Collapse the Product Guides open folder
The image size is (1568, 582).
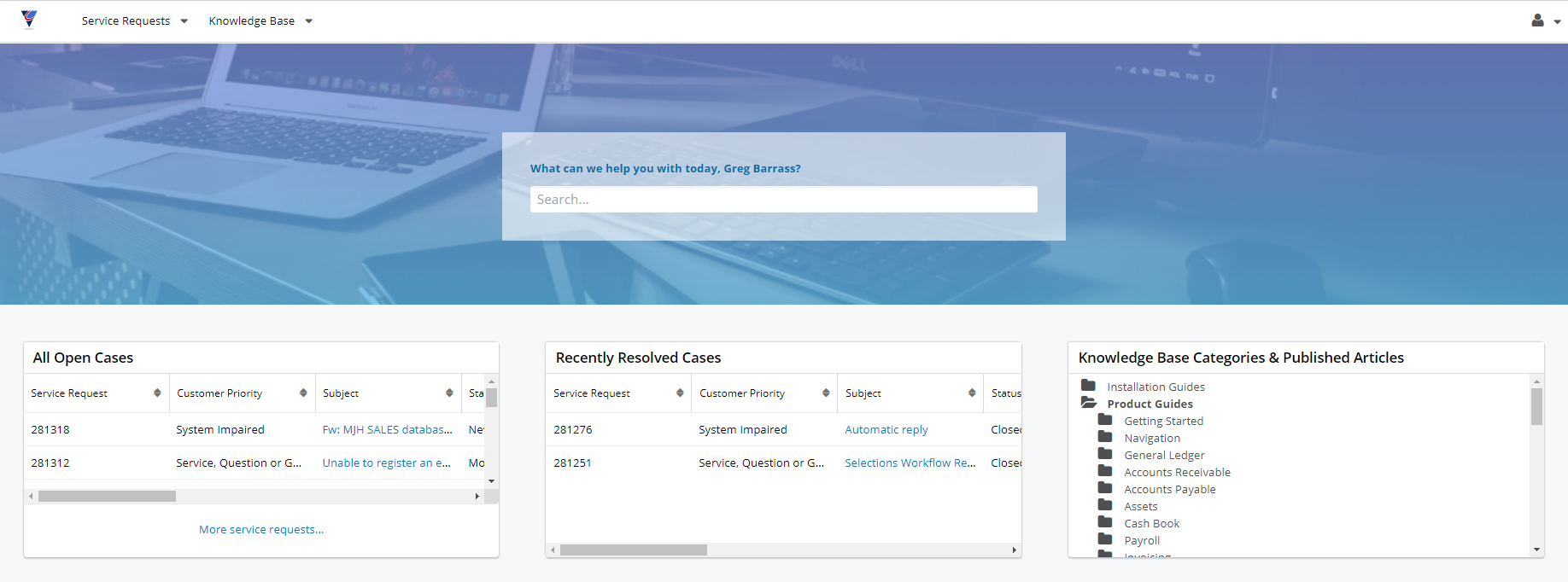[1089, 403]
